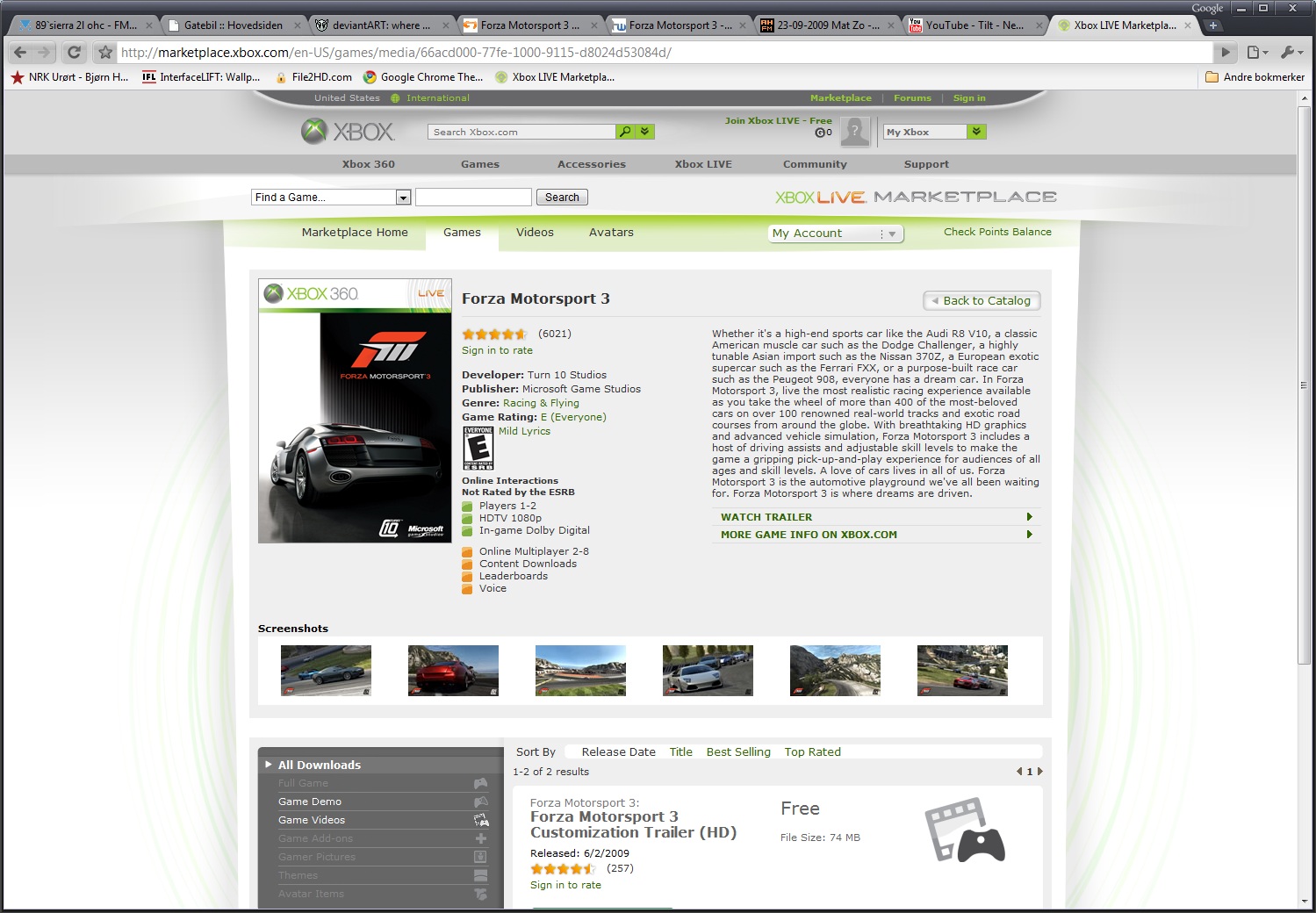Click the Forums link
The width and height of the screenshot is (1316, 913).
(912, 98)
